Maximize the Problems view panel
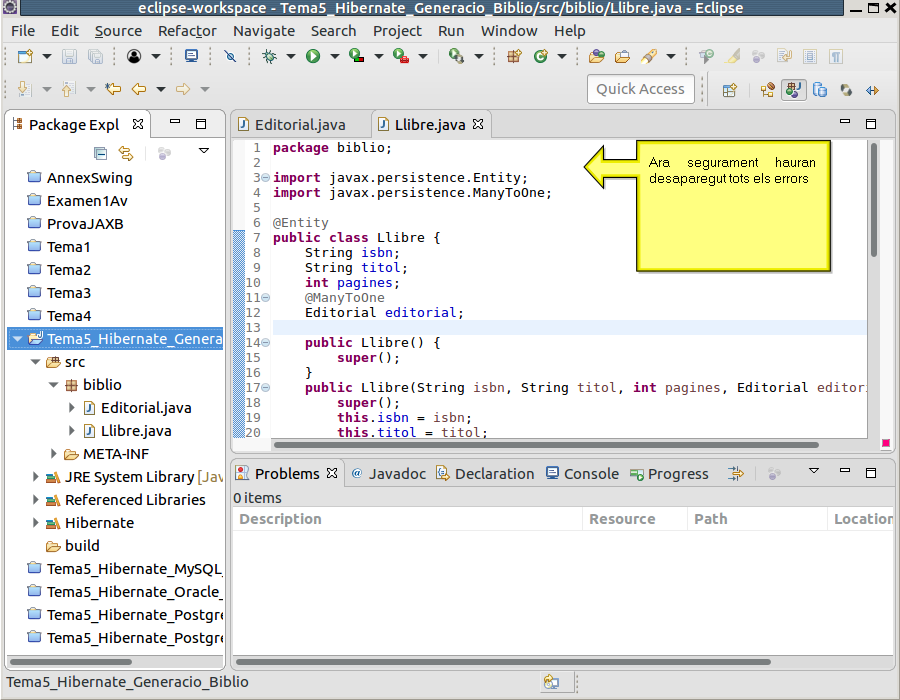The width and height of the screenshot is (900, 700). [x=871, y=473]
